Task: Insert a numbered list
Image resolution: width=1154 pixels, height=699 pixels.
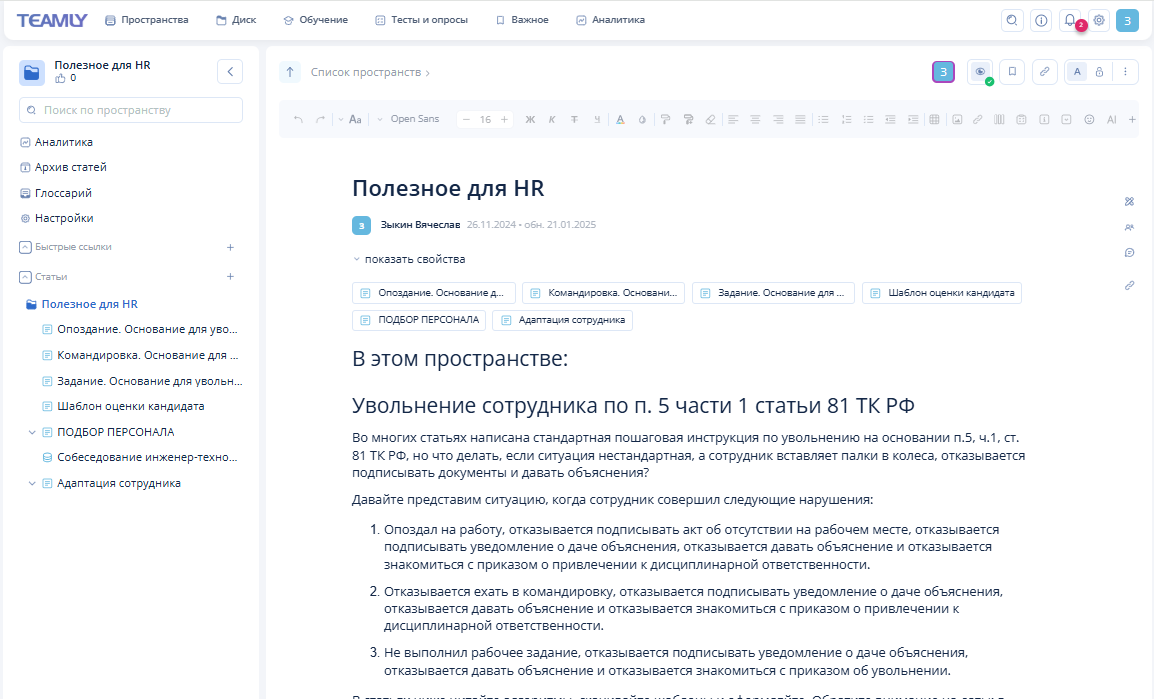Action: click(846, 119)
